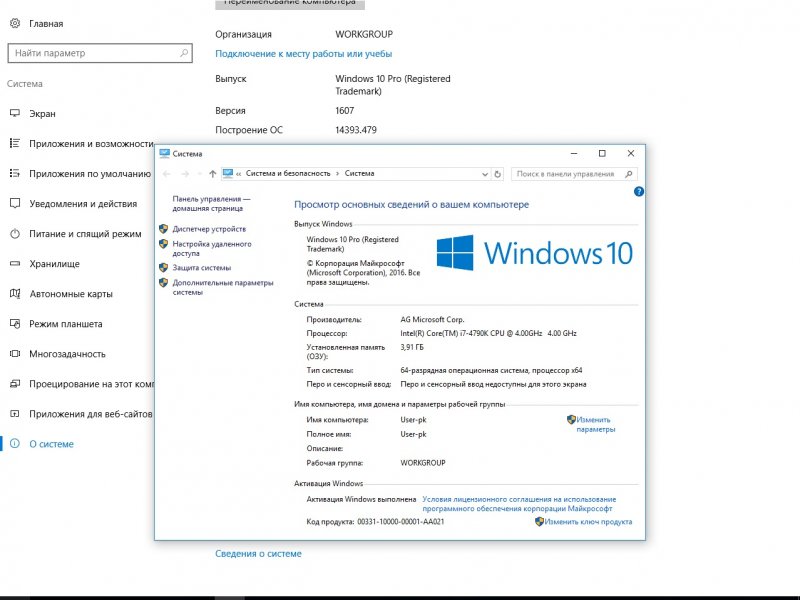Select Система и безопасность breadcrumb
800x600 pixels.
click(288, 173)
